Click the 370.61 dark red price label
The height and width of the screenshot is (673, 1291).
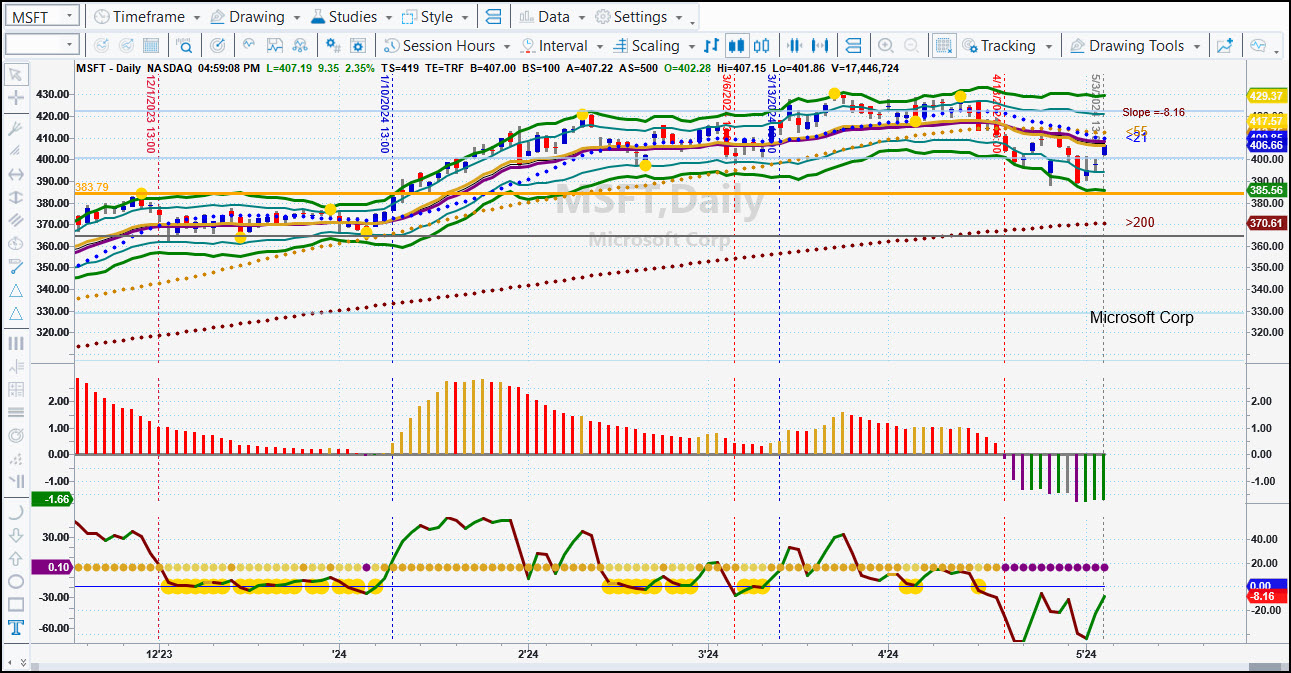pyautogui.click(x=1266, y=224)
